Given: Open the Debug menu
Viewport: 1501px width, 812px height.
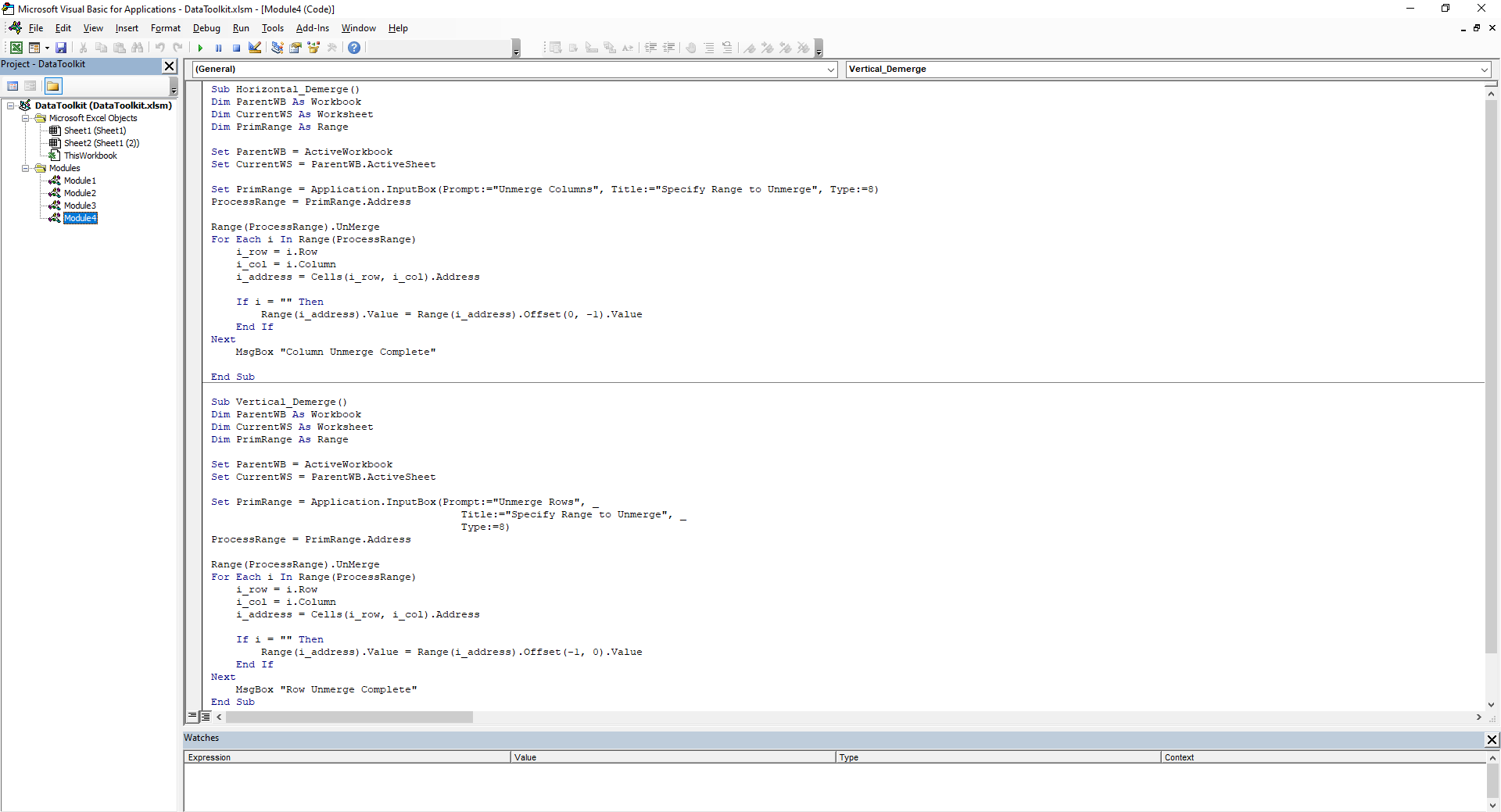Looking at the screenshot, I should tap(206, 28).
